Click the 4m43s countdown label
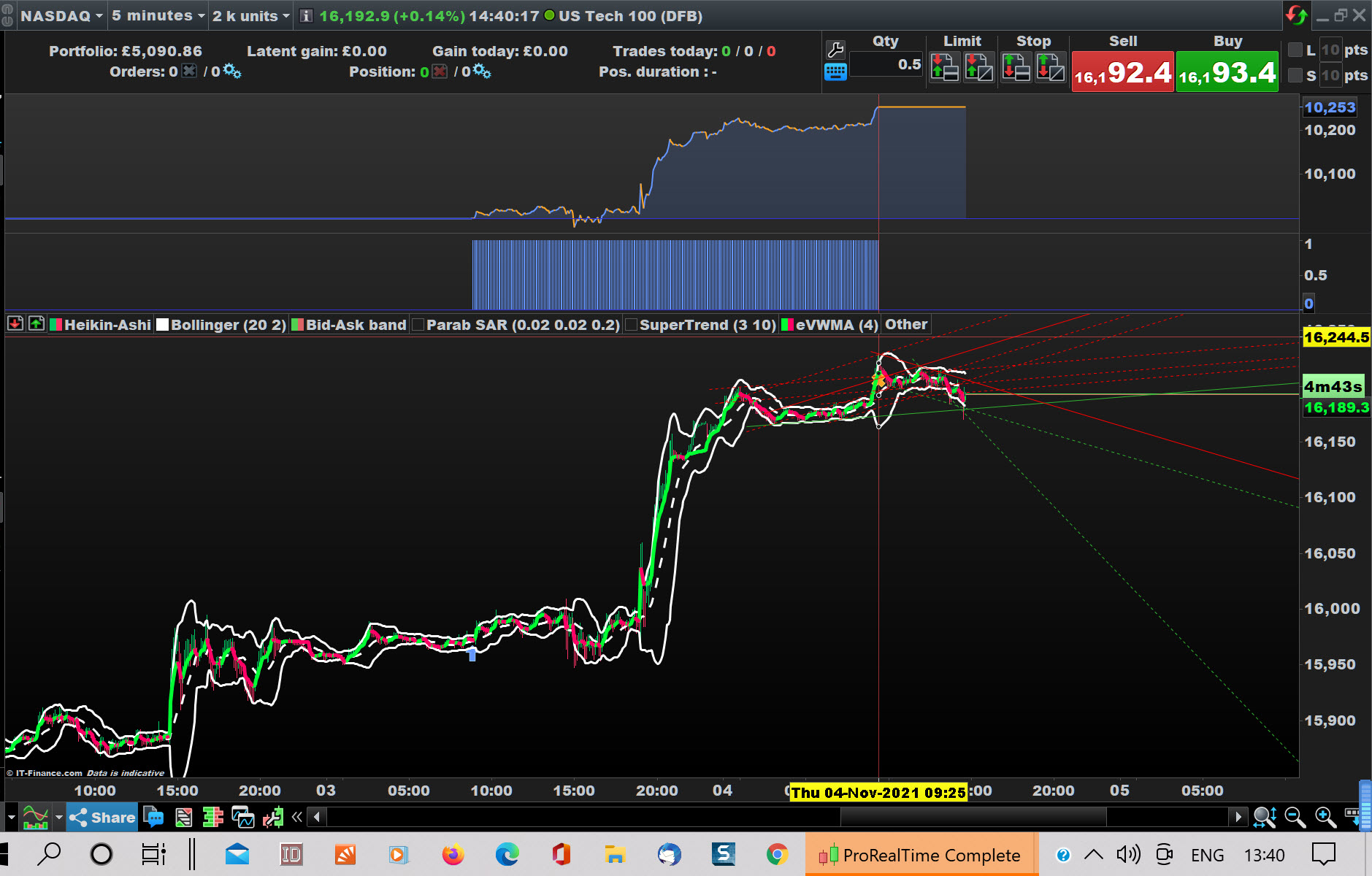 1333,386
